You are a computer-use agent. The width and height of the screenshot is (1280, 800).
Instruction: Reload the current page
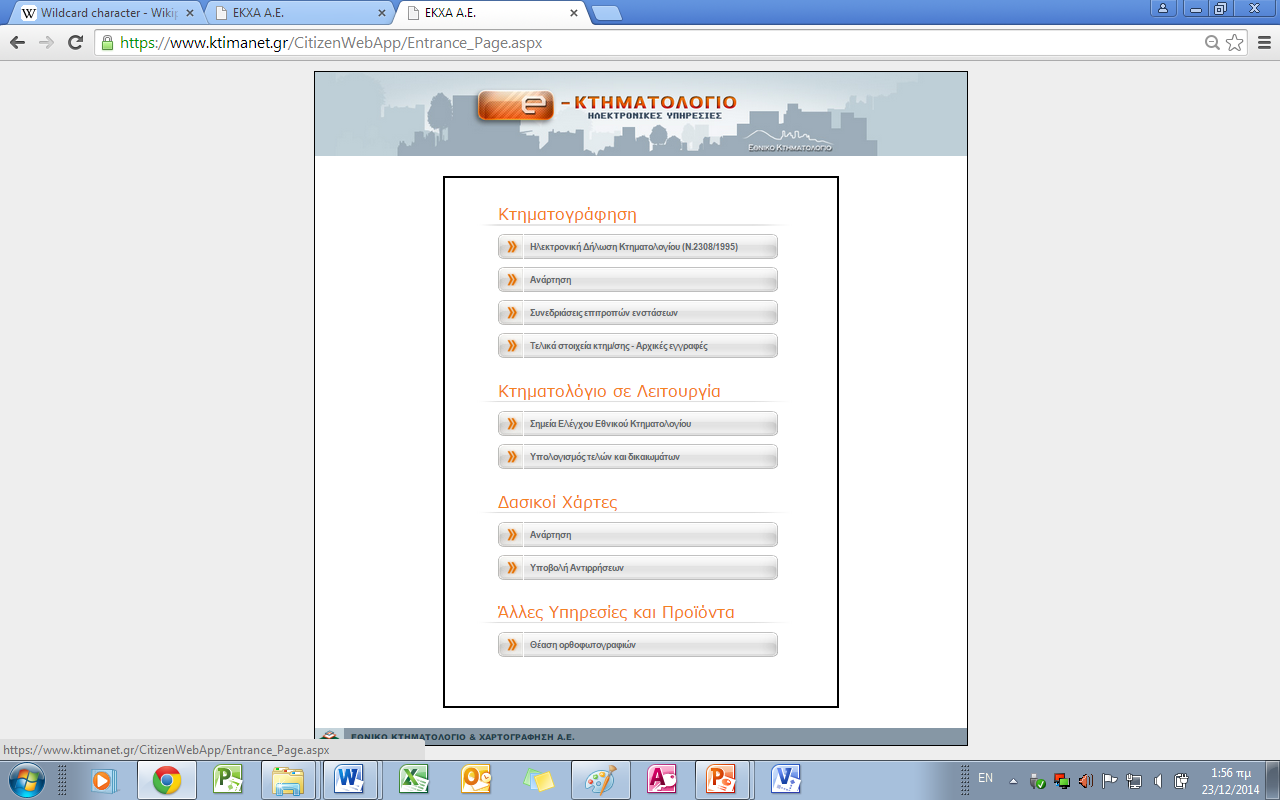coord(75,42)
